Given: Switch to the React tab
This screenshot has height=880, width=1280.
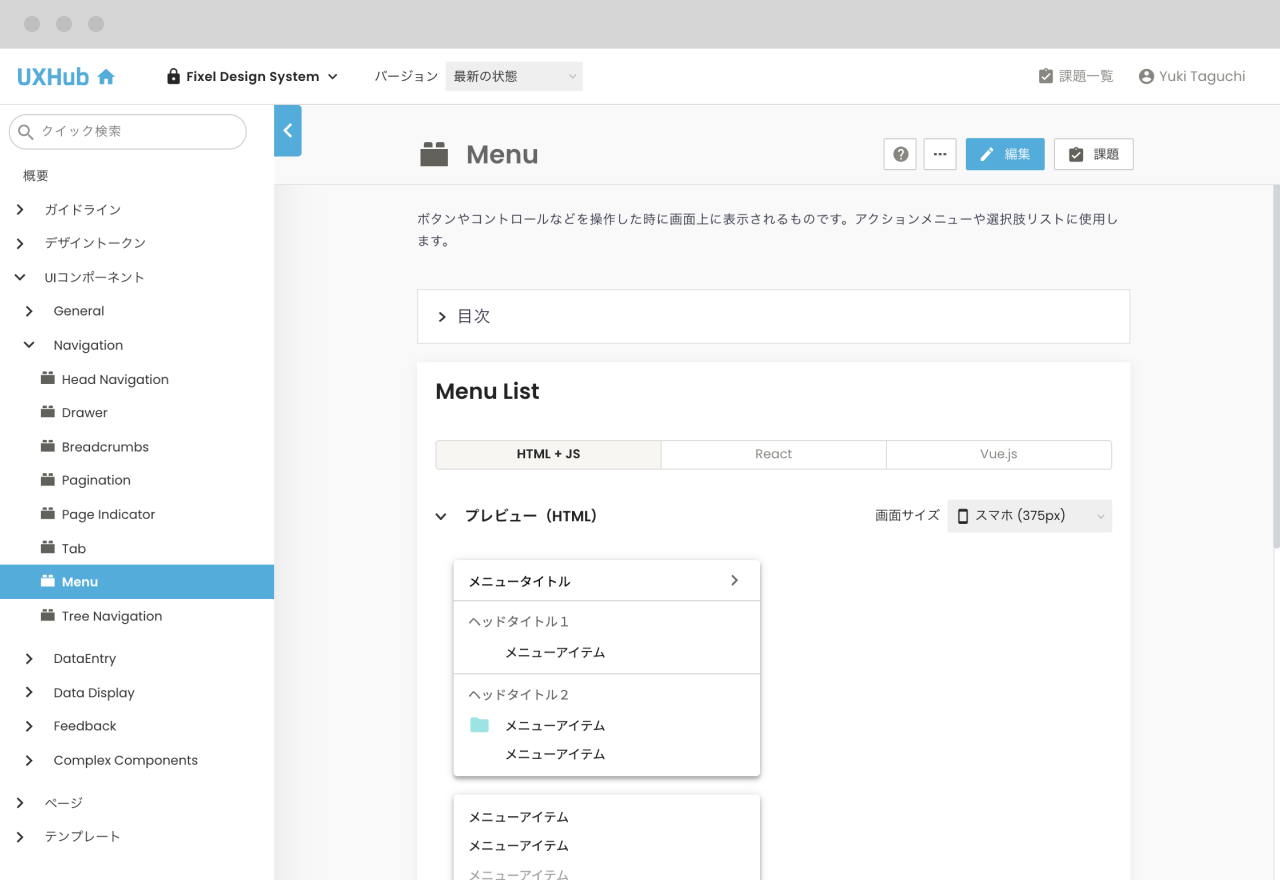Looking at the screenshot, I should (x=773, y=454).
